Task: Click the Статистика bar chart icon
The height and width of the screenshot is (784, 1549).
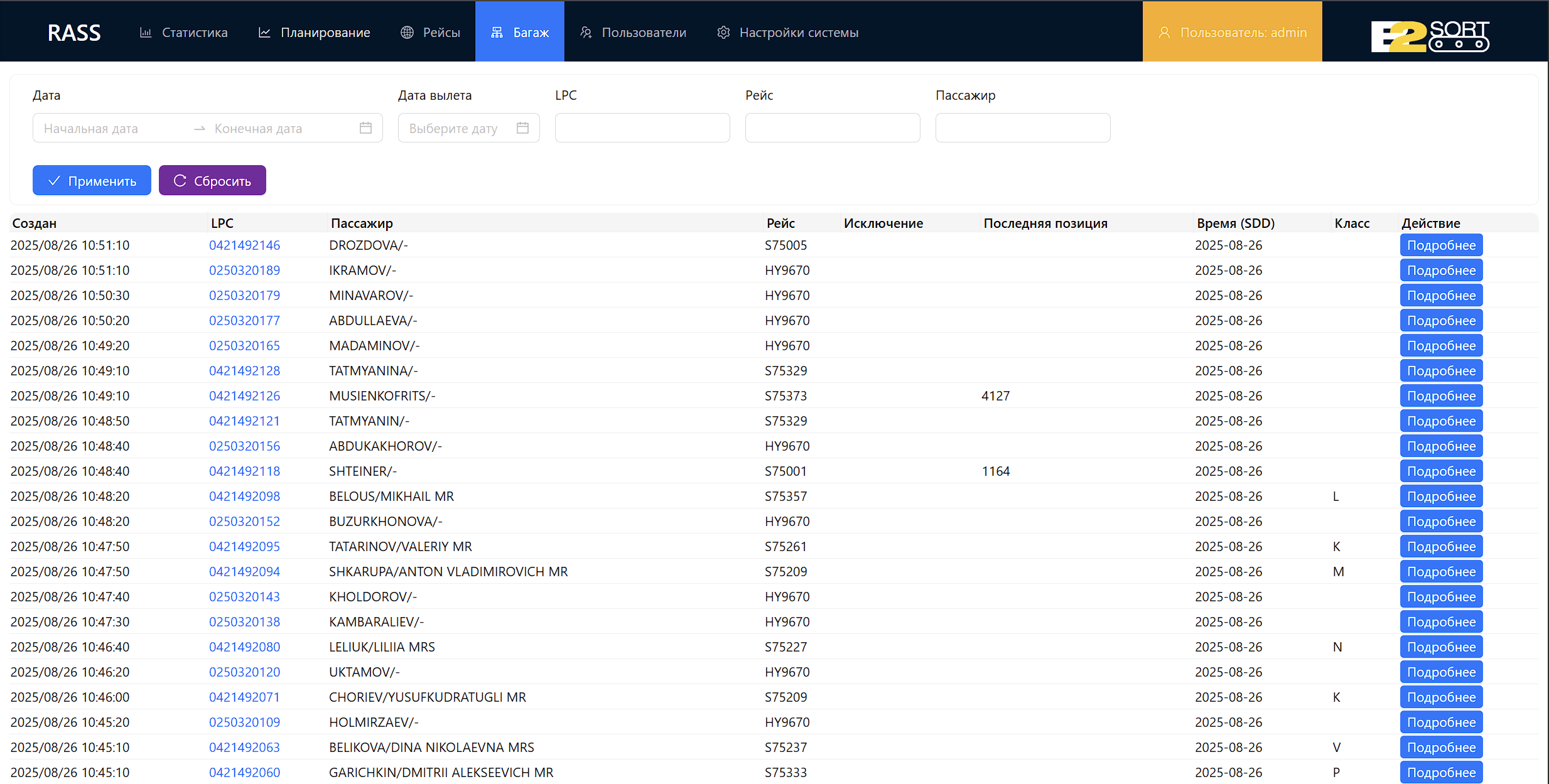Action: click(x=146, y=33)
